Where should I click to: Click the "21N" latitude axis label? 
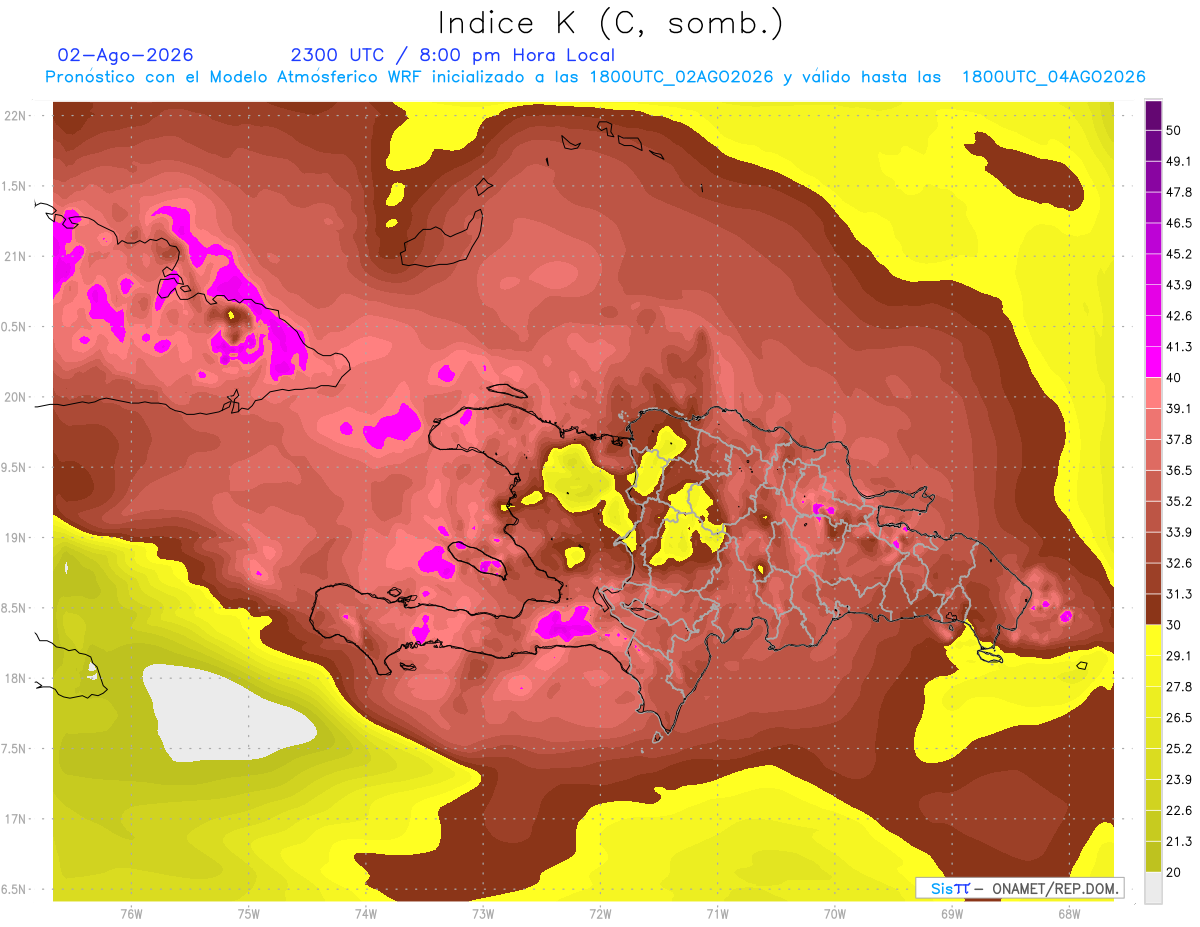(x=15, y=256)
